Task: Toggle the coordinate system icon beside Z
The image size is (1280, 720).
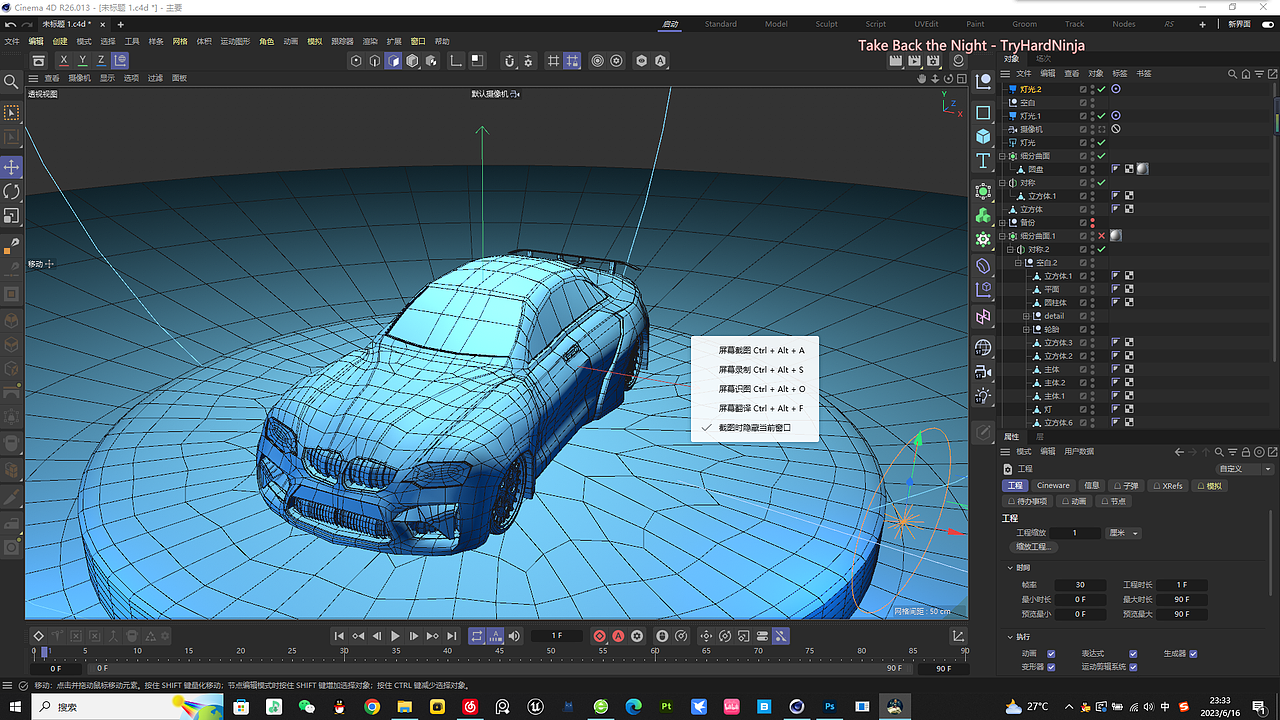Action: click(x=120, y=61)
